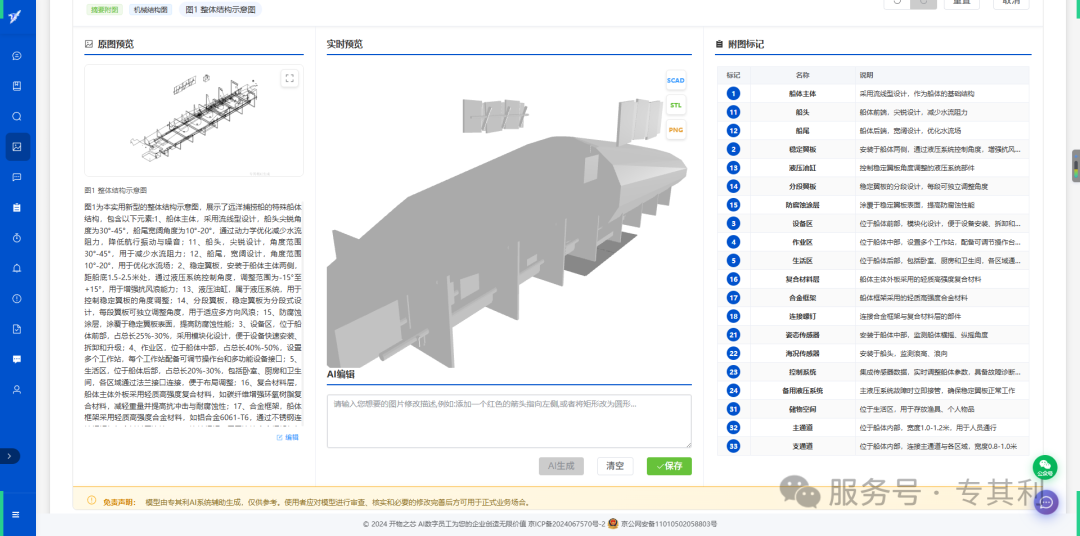Expand the sidebar with the chevron arrow

pyautogui.click(x=10, y=456)
